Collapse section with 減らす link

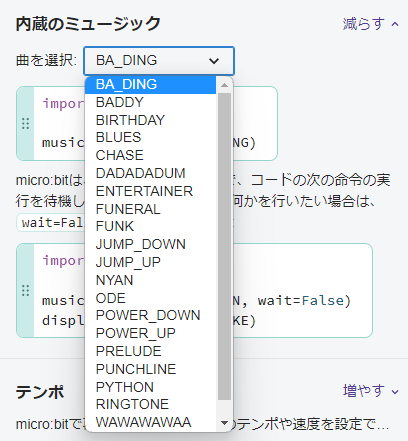point(370,24)
